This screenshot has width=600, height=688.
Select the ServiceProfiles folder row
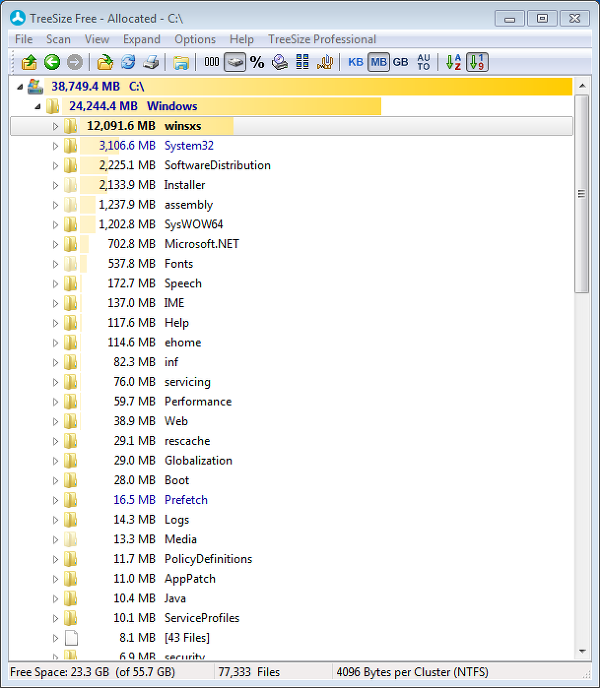point(291,618)
